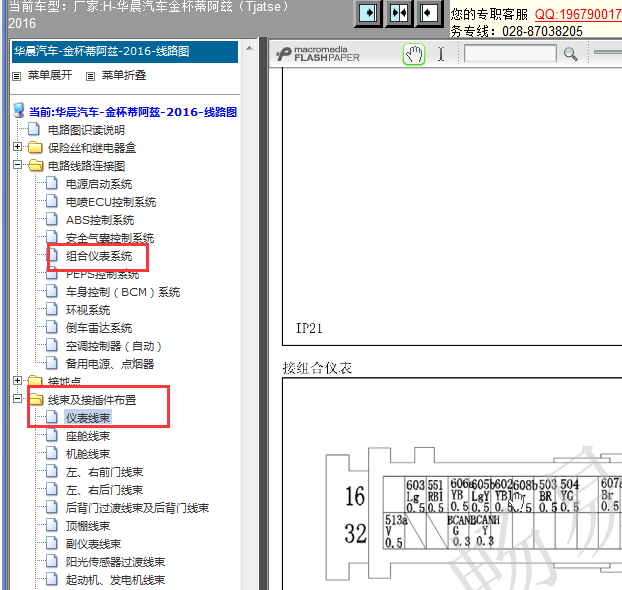Open 环视系统 page
The height and width of the screenshot is (590, 622).
click(x=88, y=310)
